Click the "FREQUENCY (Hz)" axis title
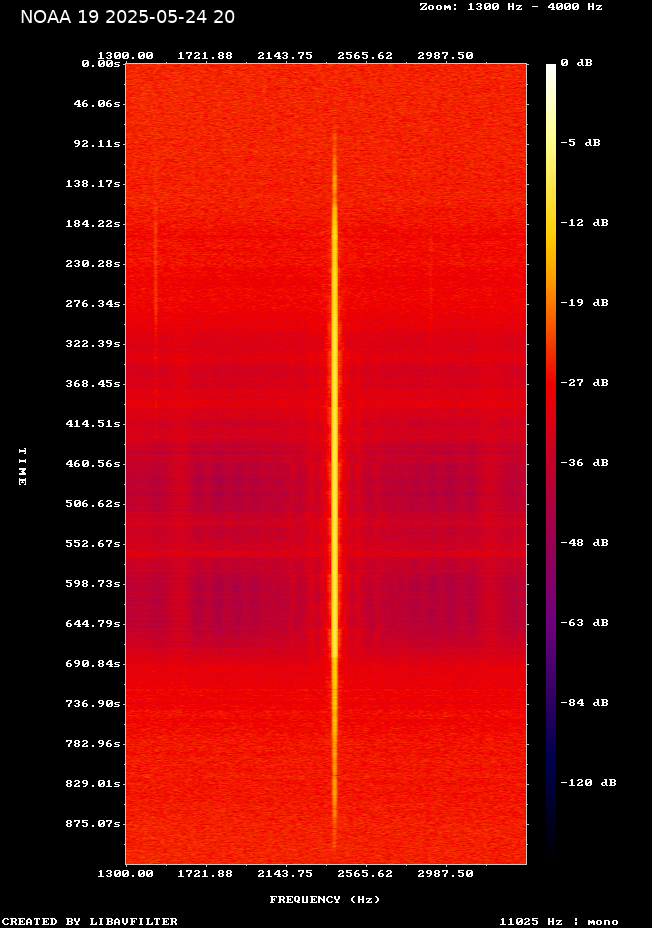The height and width of the screenshot is (928, 652). (325, 900)
